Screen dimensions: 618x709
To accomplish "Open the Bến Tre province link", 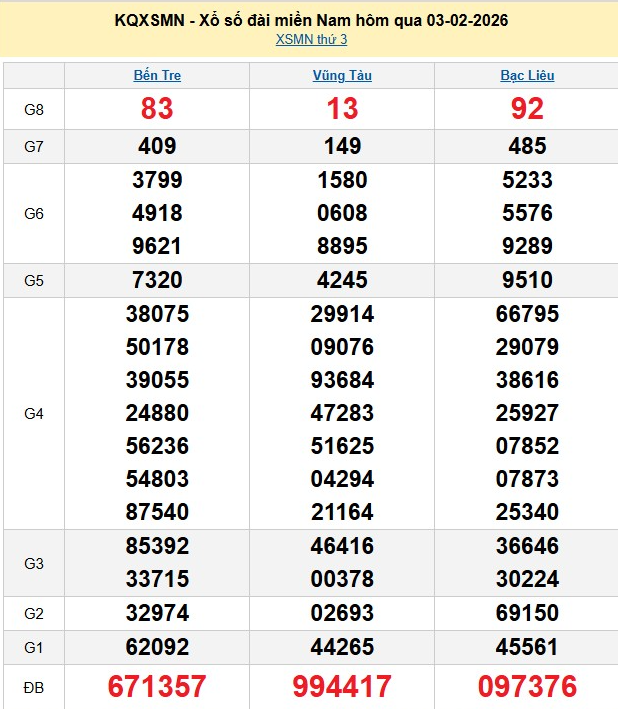I will (x=157, y=75).
